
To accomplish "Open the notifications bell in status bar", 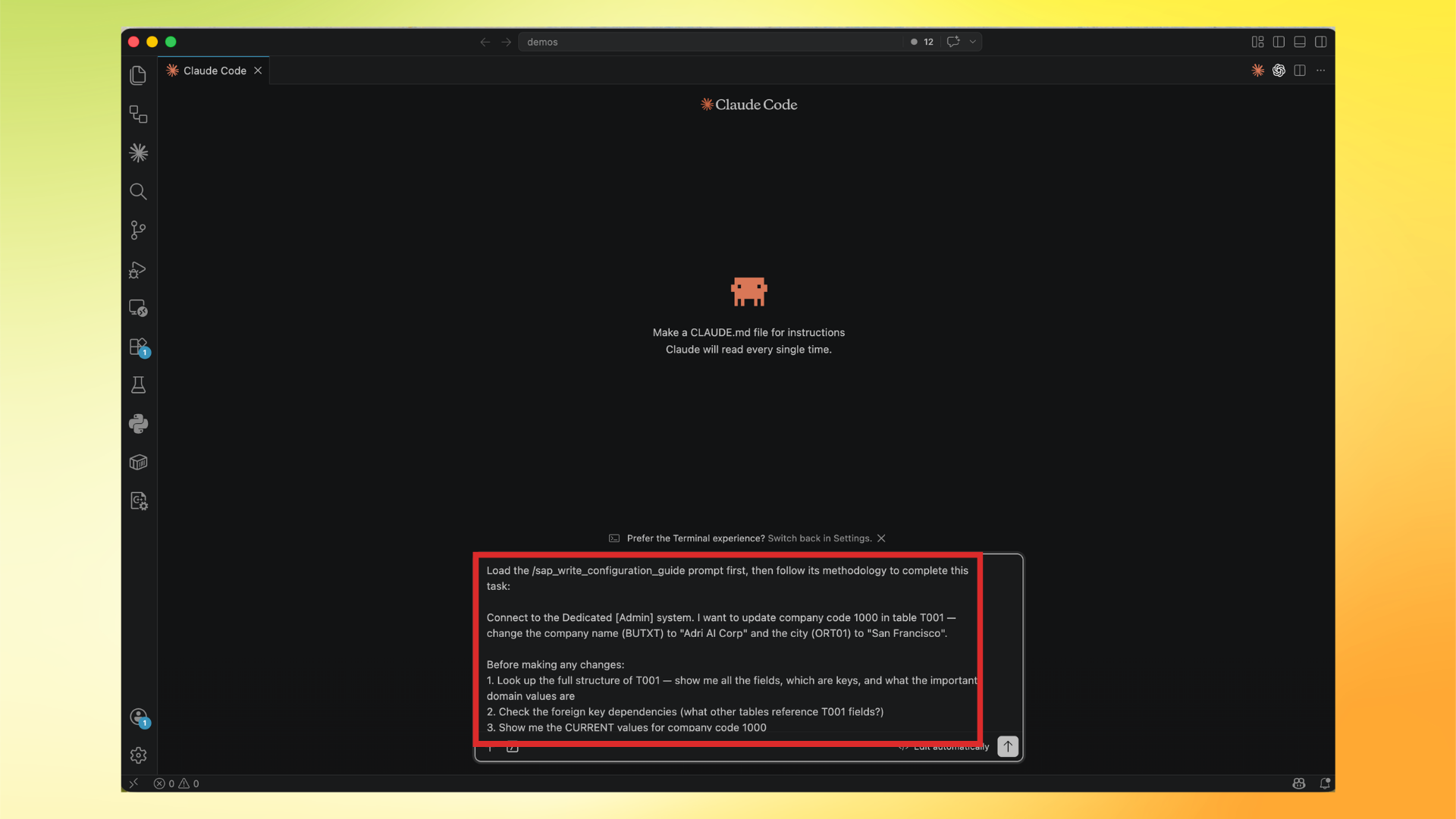I will (x=1325, y=783).
